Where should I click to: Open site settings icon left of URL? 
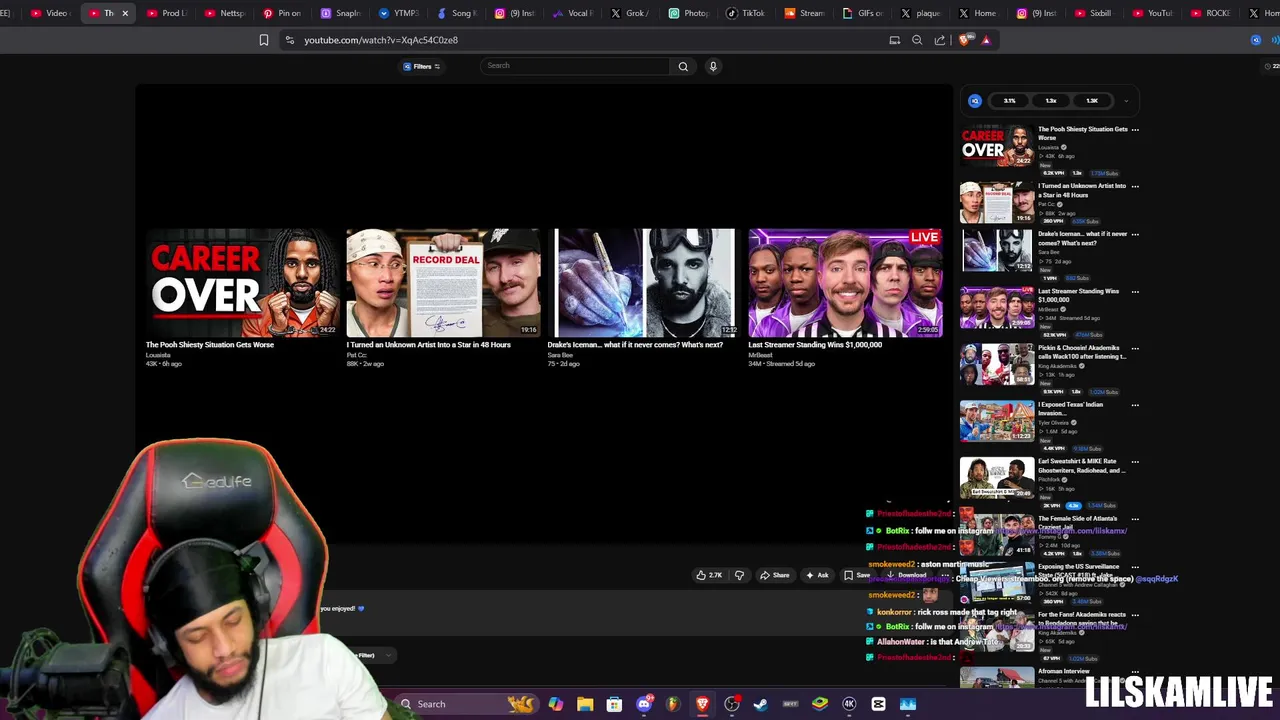(289, 40)
